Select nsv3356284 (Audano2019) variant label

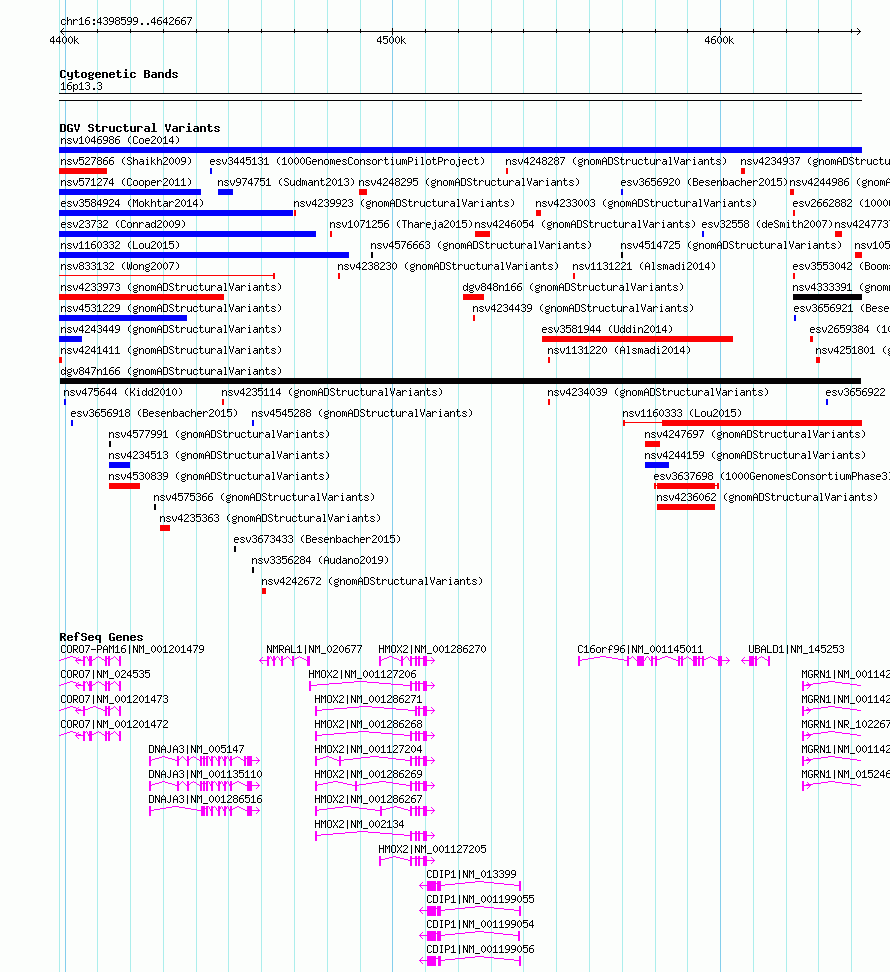pos(320,560)
